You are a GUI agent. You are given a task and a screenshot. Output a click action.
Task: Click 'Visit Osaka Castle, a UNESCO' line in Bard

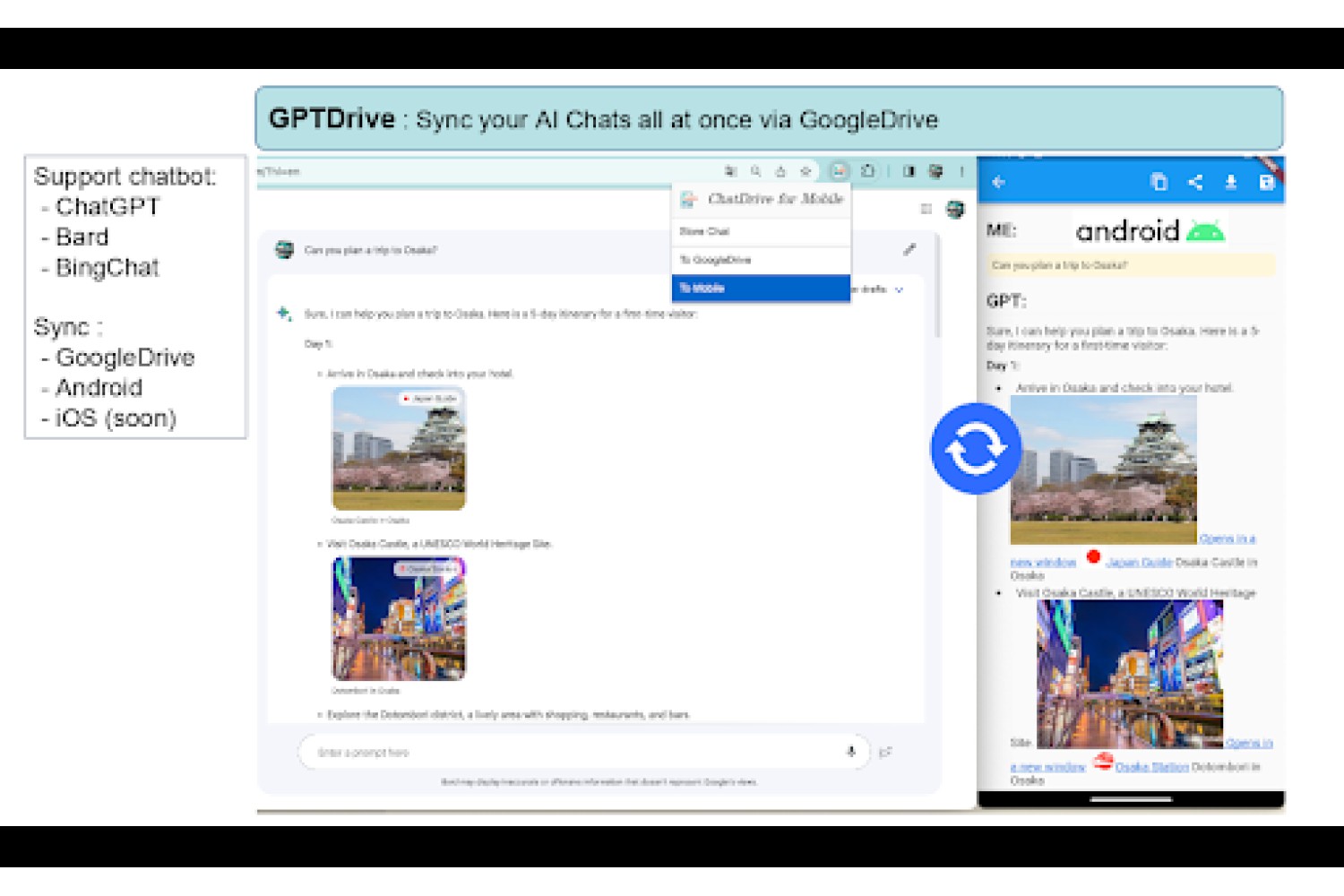(x=439, y=544)
